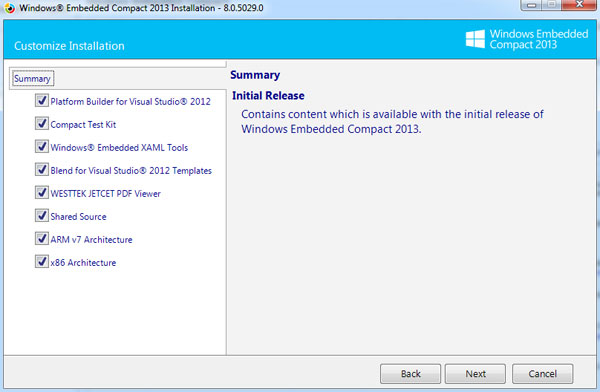Uncheck the Shared Source checkbox

point(42,216)
